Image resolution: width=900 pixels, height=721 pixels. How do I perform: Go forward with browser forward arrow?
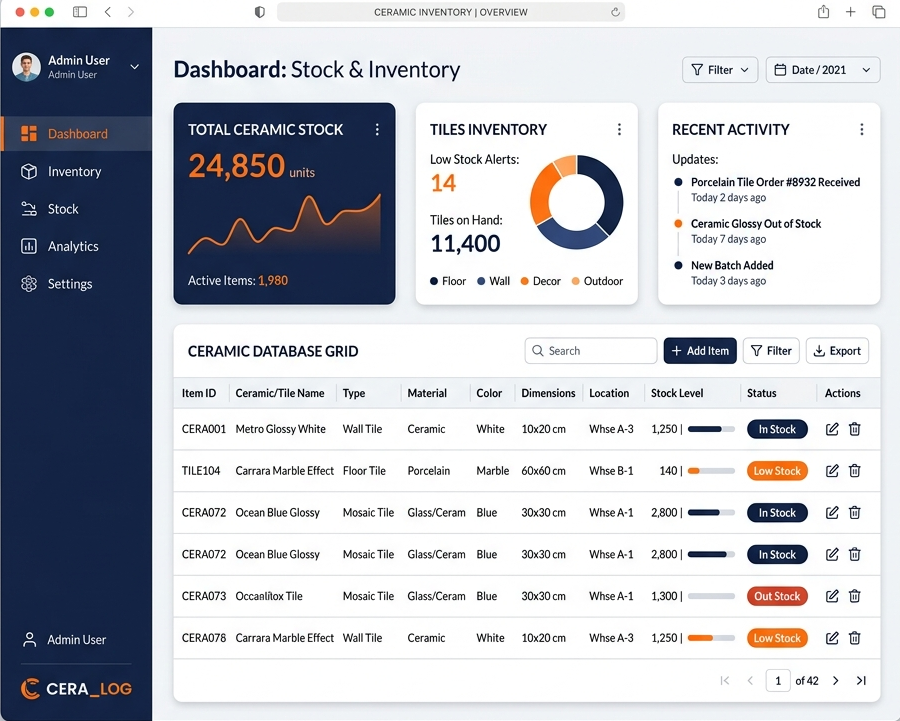click(x=131, y=11)
